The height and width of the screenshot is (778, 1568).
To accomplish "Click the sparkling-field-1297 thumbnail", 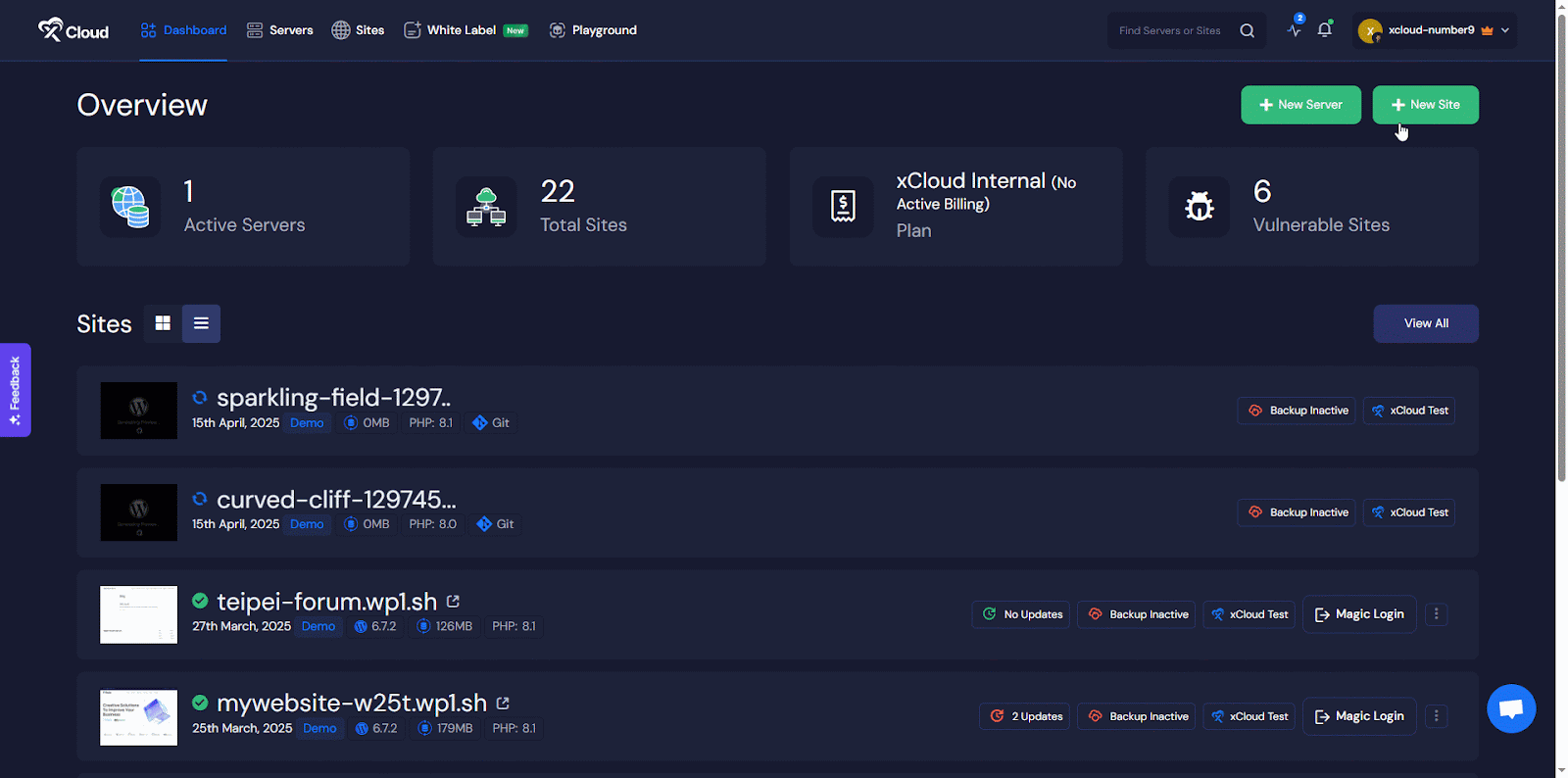I will click(139, 411).
